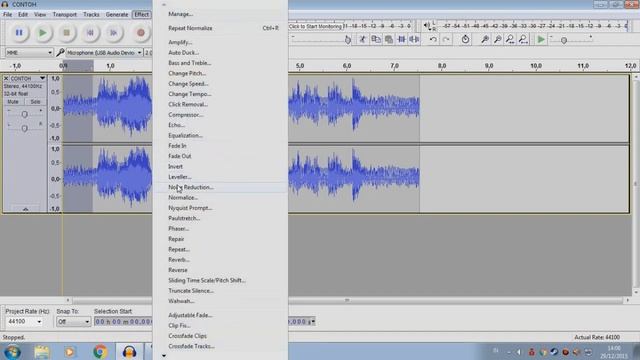Click the Selection Start time field
The height and width of the screenshot is (360, 640).
tap(123, 322)
